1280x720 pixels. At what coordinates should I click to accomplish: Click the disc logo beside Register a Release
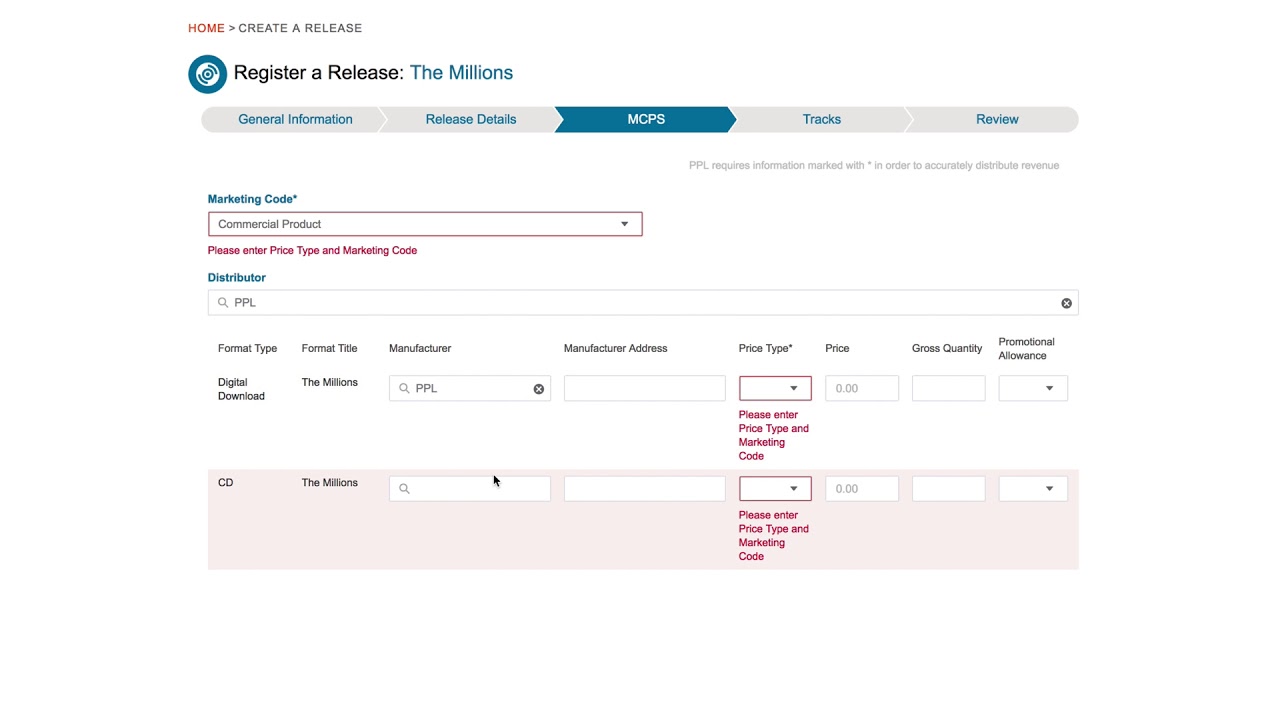pyautogui.click(x=208, y=74)
